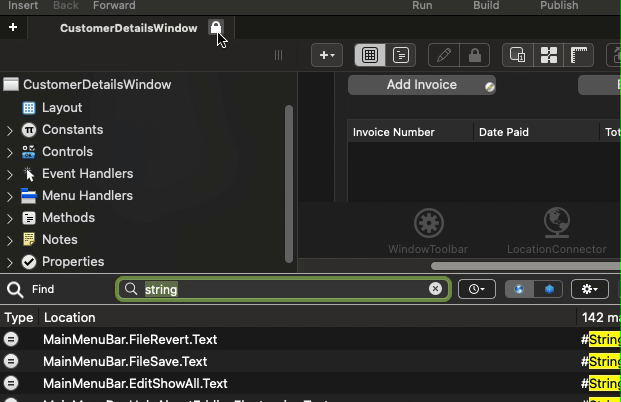
Task: Select the LocationConnector globe icon
Action: click(556, 224)
